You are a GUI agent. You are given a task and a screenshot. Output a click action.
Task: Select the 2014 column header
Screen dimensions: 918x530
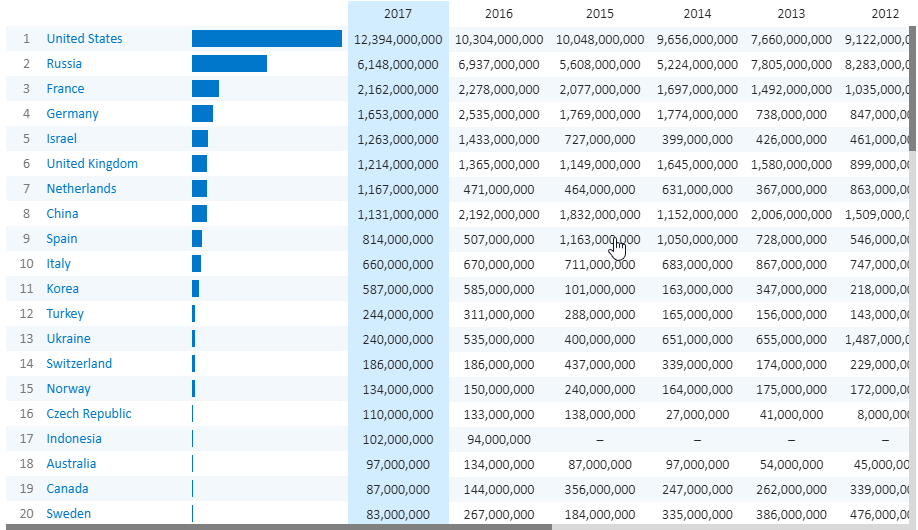point(697,13)
